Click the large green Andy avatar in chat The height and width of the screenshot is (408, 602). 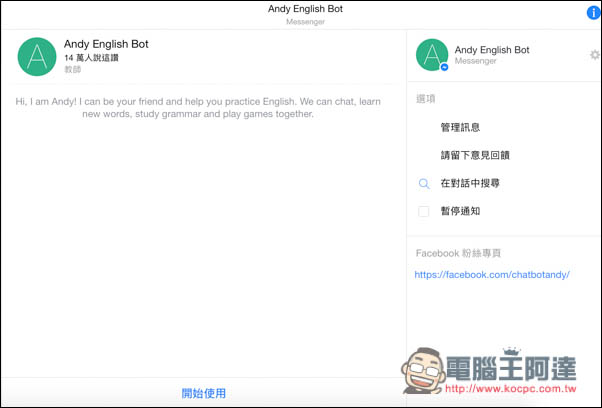pyautogui.click(x=37, y=56)
